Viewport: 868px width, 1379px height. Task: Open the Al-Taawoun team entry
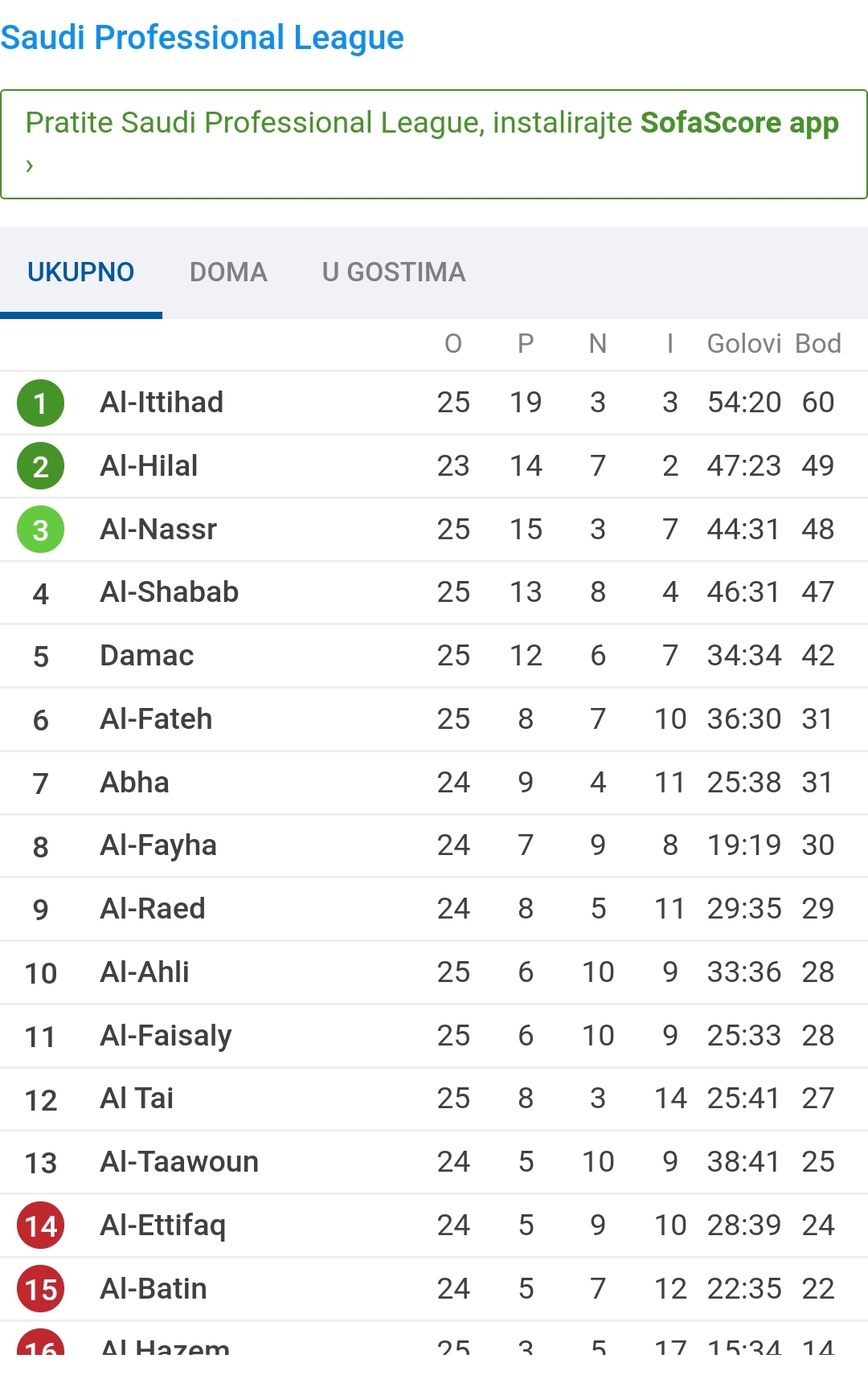tap(178, 1161)
